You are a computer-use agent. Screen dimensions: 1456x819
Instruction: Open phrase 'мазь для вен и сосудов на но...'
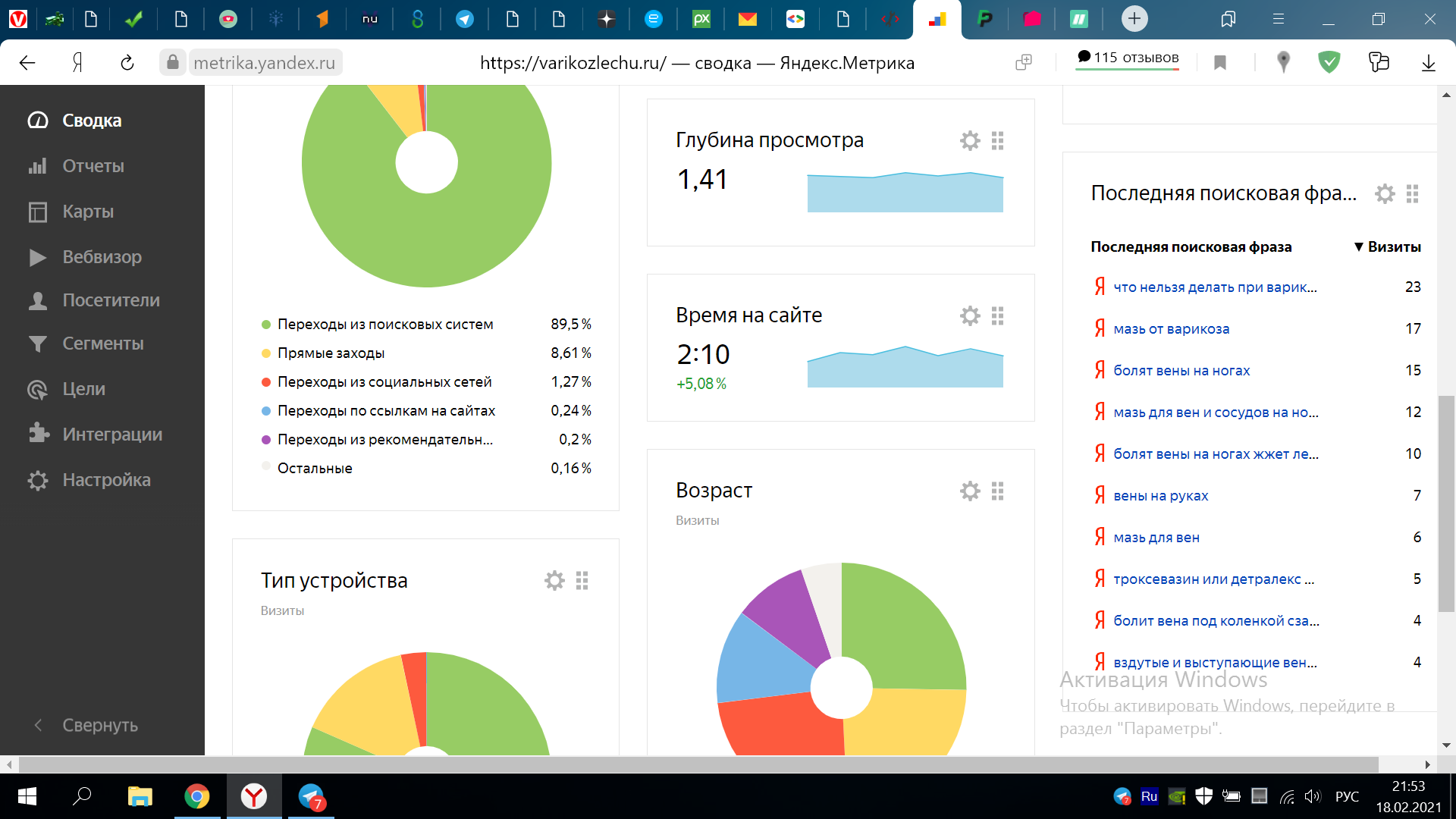click(1216, 413)
